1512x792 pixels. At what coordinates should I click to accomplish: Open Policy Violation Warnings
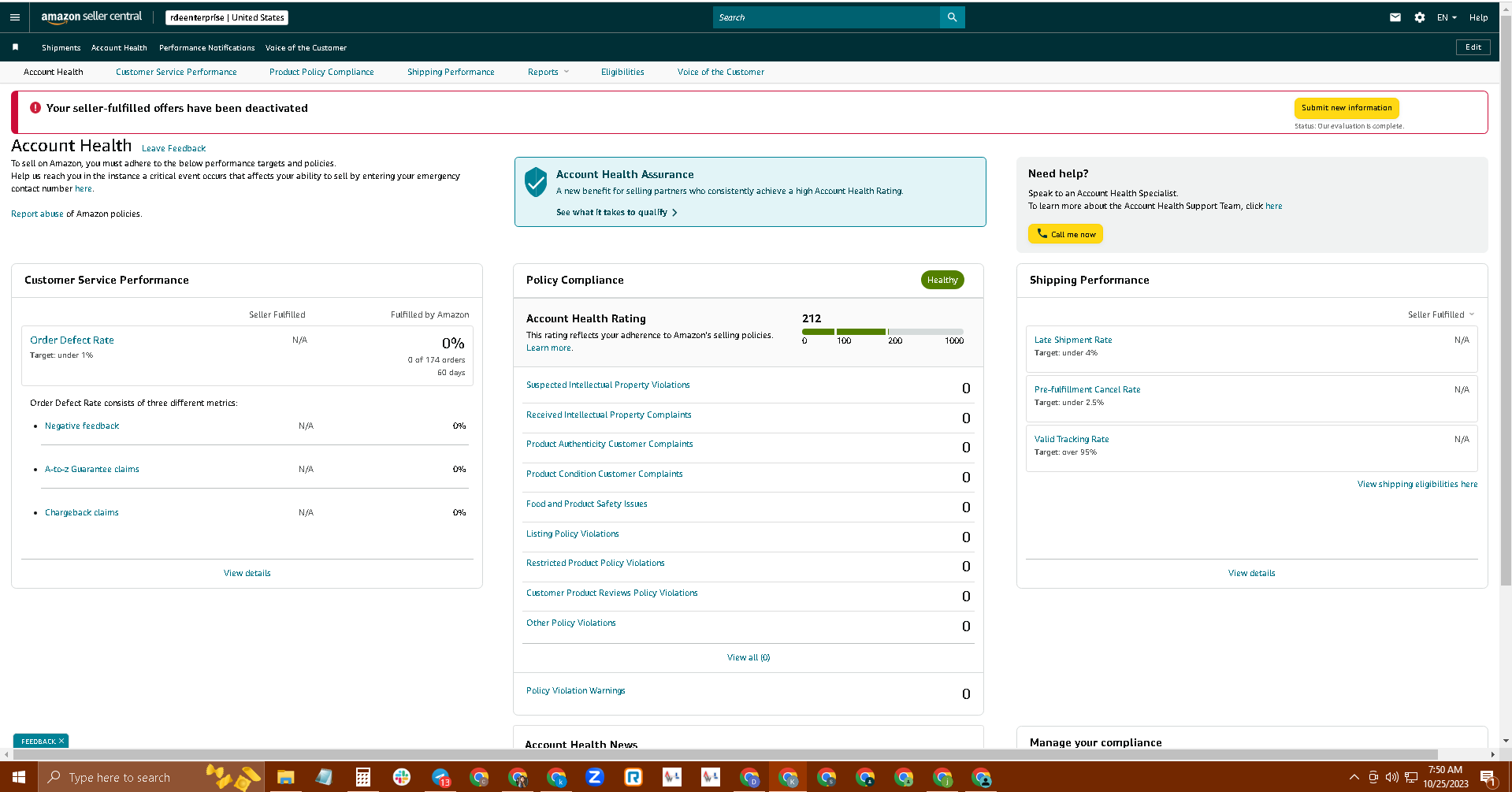tap(575, 690)
